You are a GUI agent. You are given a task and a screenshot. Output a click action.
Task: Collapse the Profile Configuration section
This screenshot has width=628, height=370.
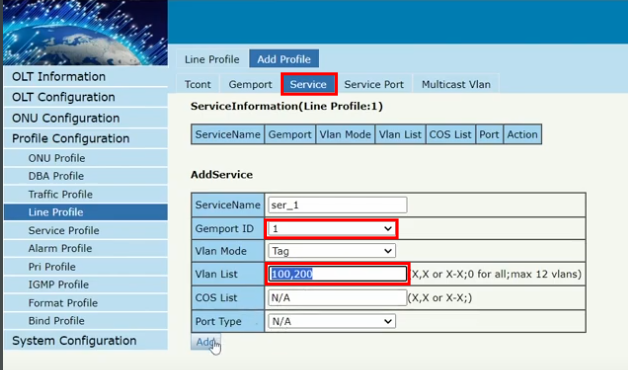point(85,139)
